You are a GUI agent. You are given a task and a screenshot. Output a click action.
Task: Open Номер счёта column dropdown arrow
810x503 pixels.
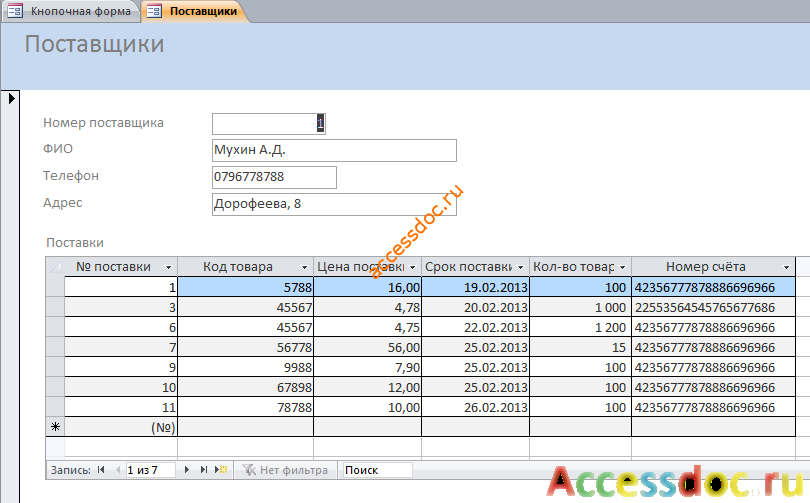click(x=786, y=268)
